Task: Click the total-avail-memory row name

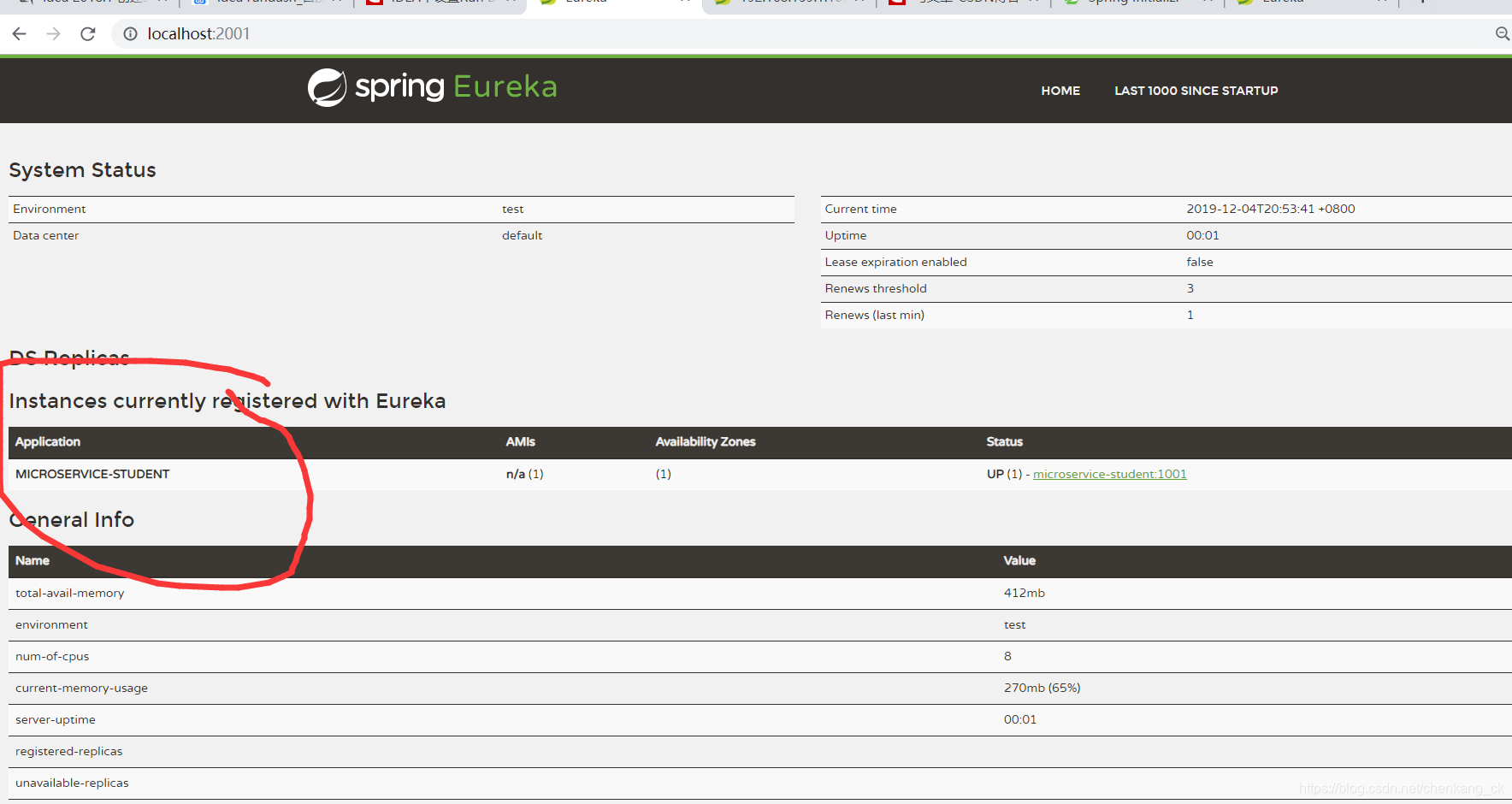Action: click(x=69, y=593)
